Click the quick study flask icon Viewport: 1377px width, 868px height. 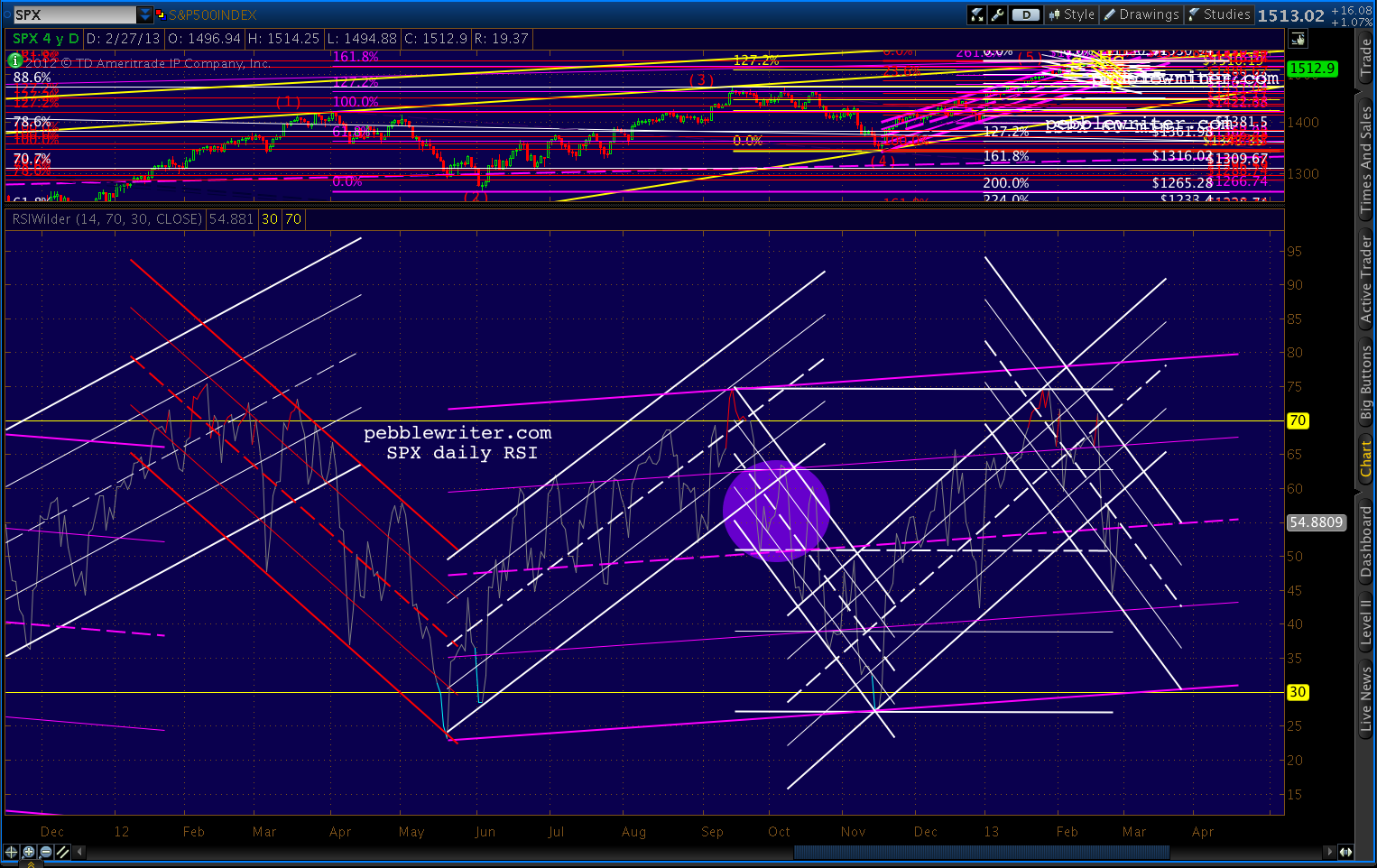click(x=977, y=14)
